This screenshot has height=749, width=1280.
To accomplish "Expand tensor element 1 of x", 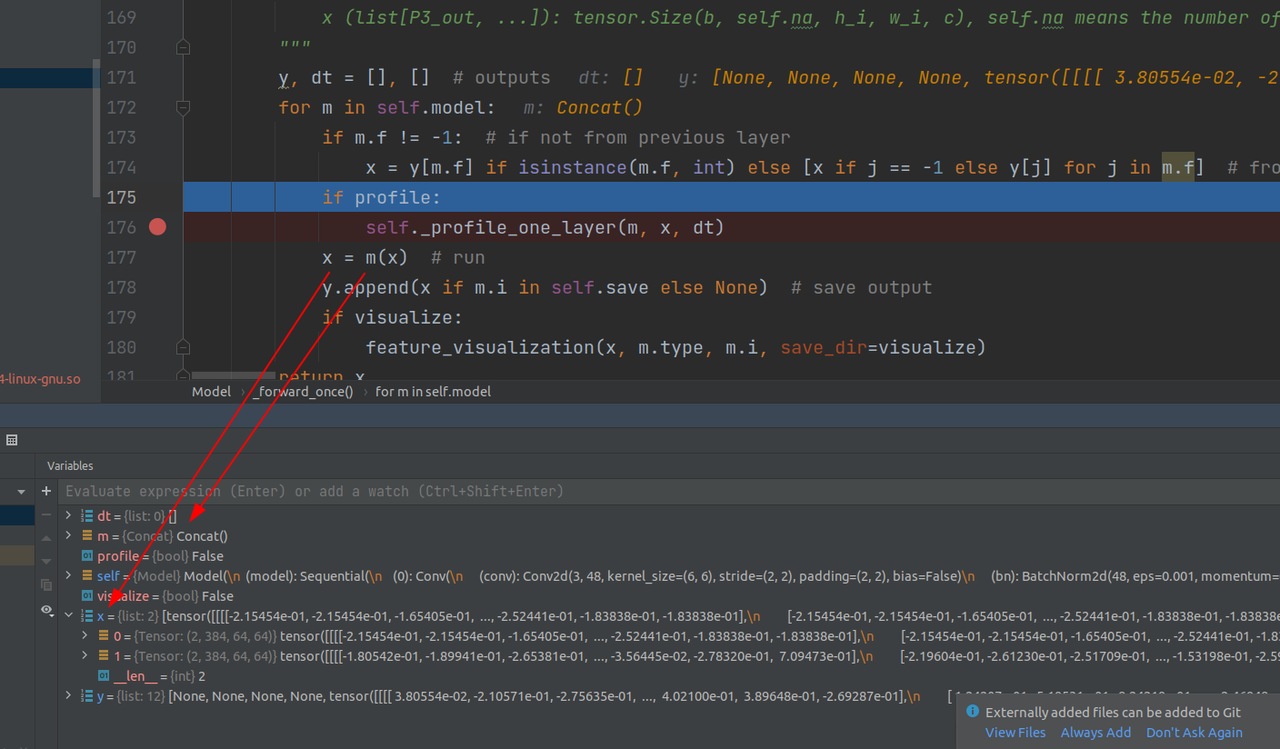I will click(x=85, y=656).
